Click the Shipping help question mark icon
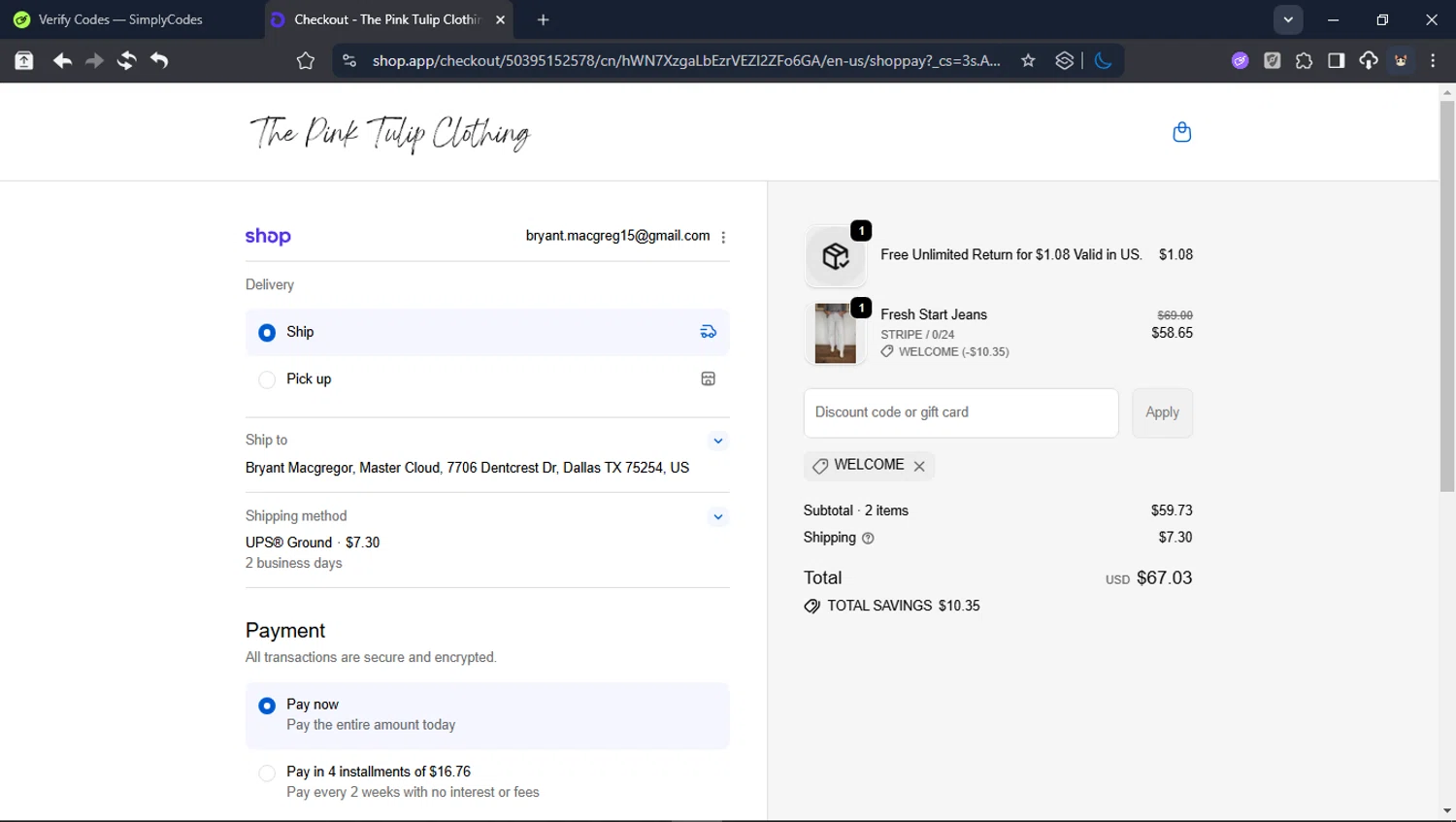This screenshot has width=1456, height=822. 868,538
